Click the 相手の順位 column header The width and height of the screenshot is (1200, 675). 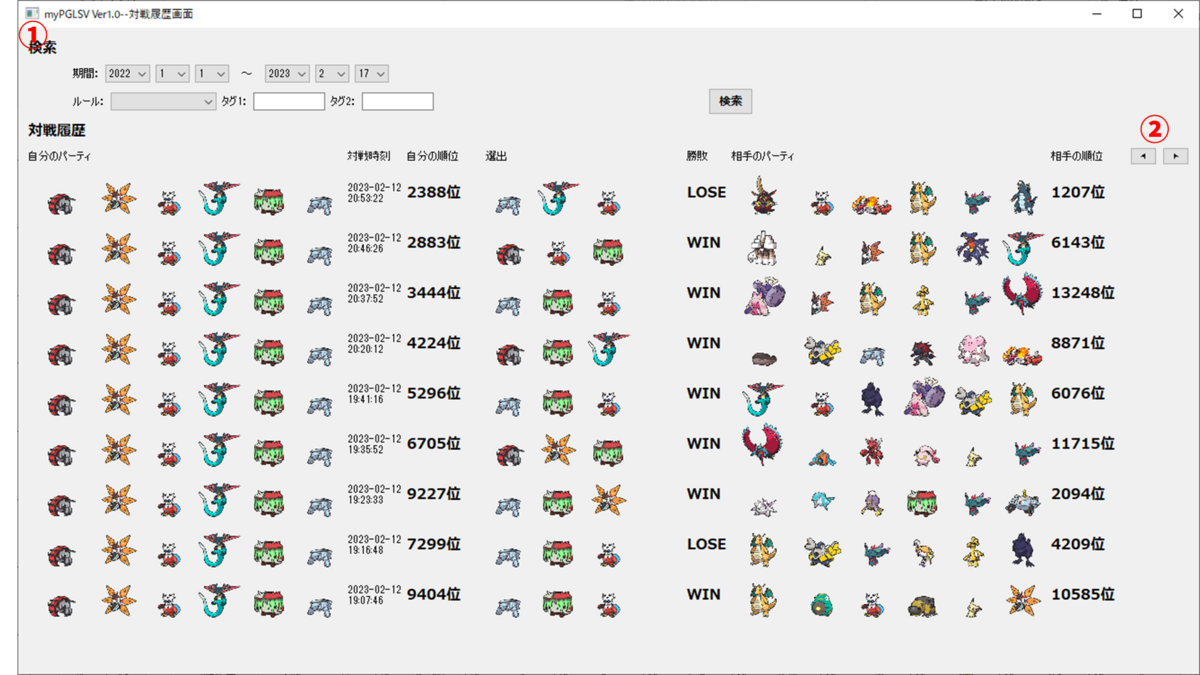[x=1076, y=156]
